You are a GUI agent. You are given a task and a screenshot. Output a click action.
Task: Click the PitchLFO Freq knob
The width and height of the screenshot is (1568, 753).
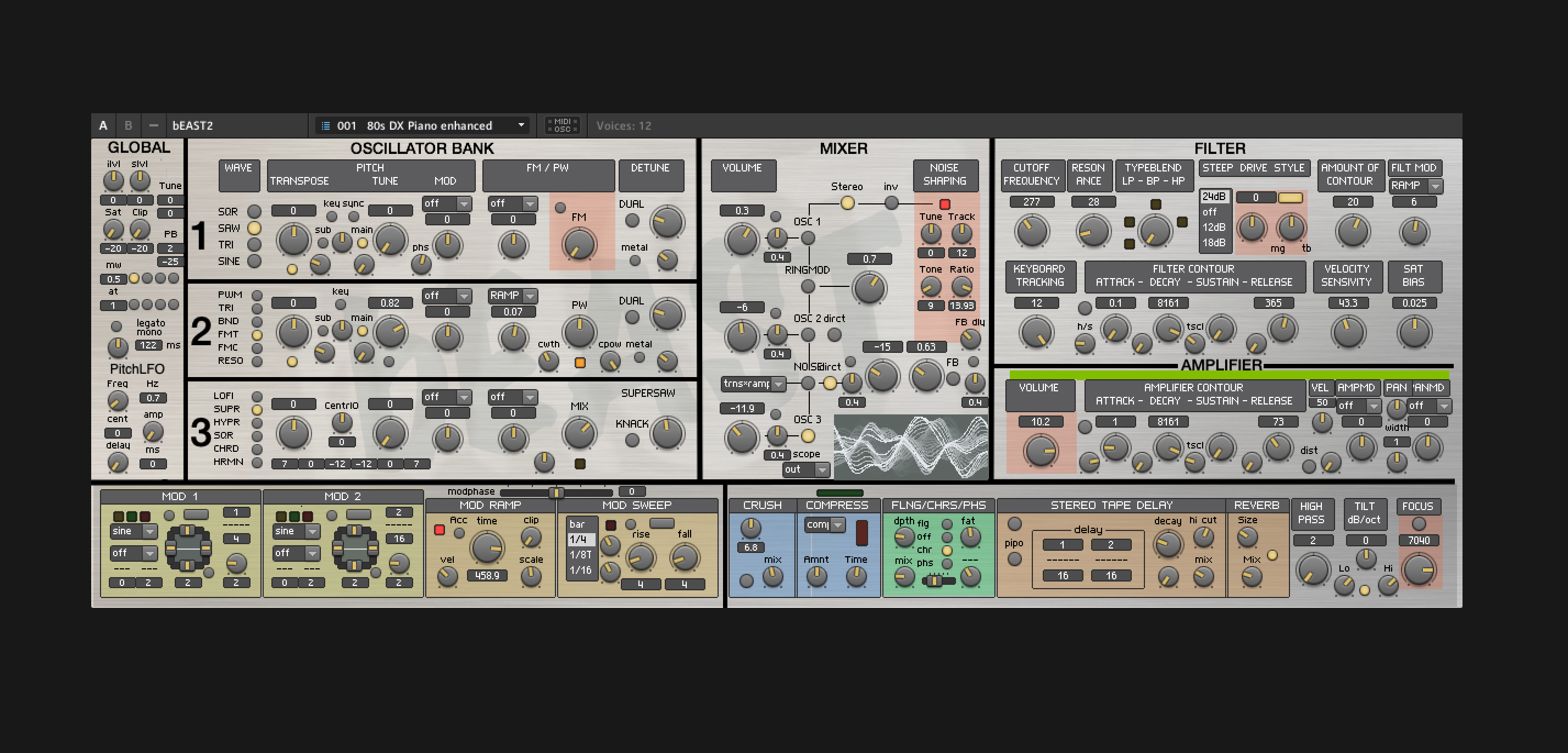tap(118, 401)
